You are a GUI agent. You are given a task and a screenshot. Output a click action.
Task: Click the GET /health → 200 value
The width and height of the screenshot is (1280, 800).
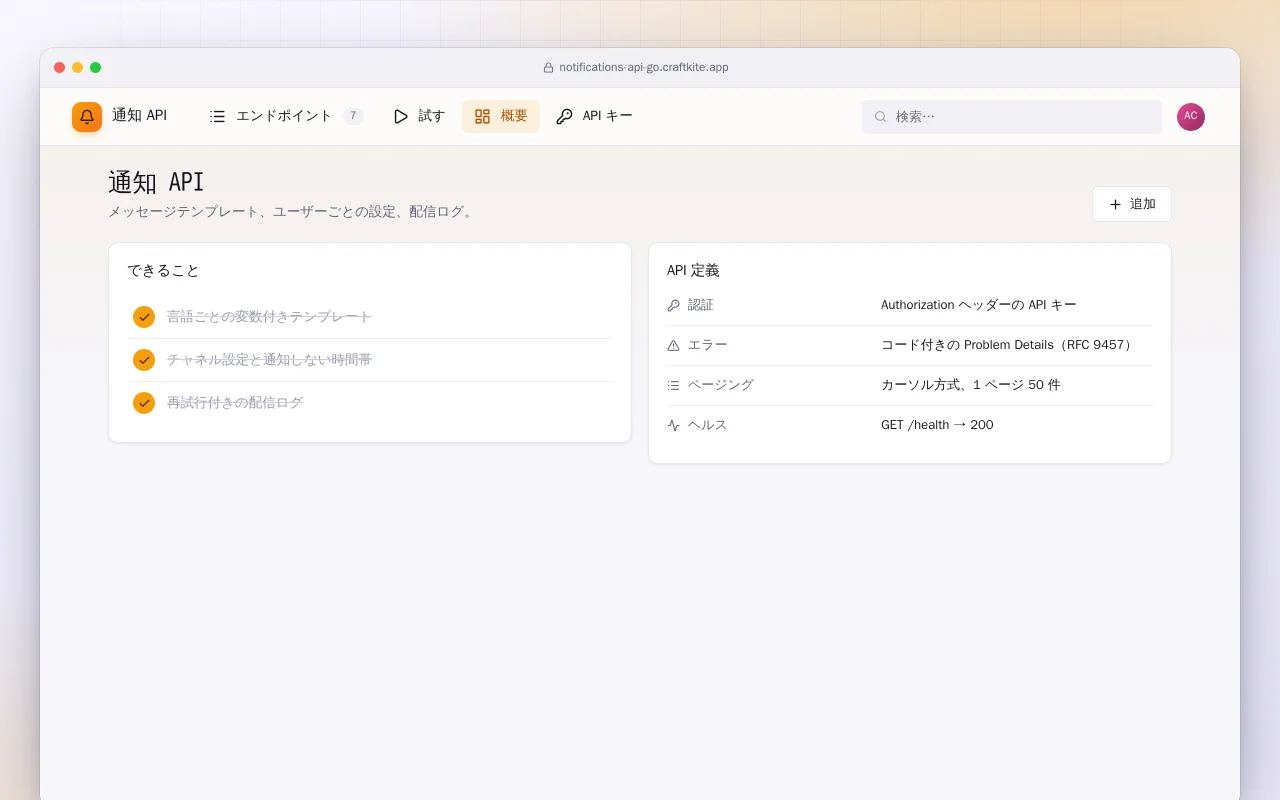pyautogui.click(x=937, y=425)
